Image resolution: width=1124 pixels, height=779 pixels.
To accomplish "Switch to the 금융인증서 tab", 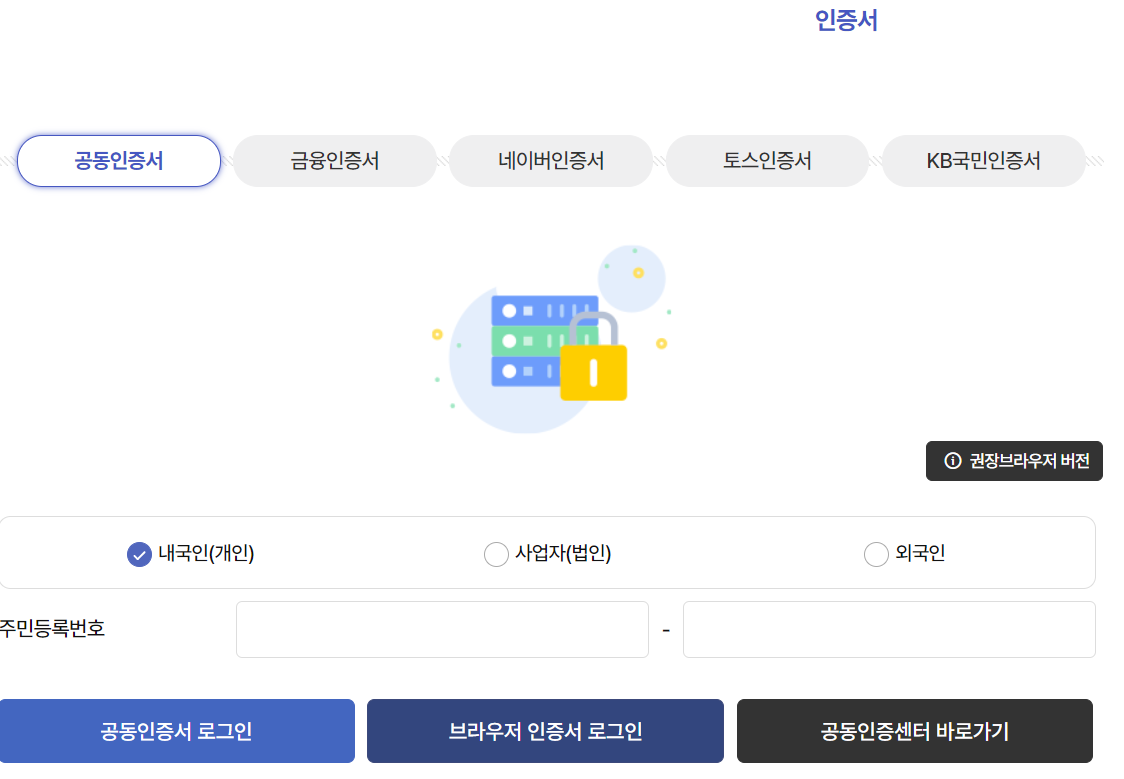I will coord(334,160).
